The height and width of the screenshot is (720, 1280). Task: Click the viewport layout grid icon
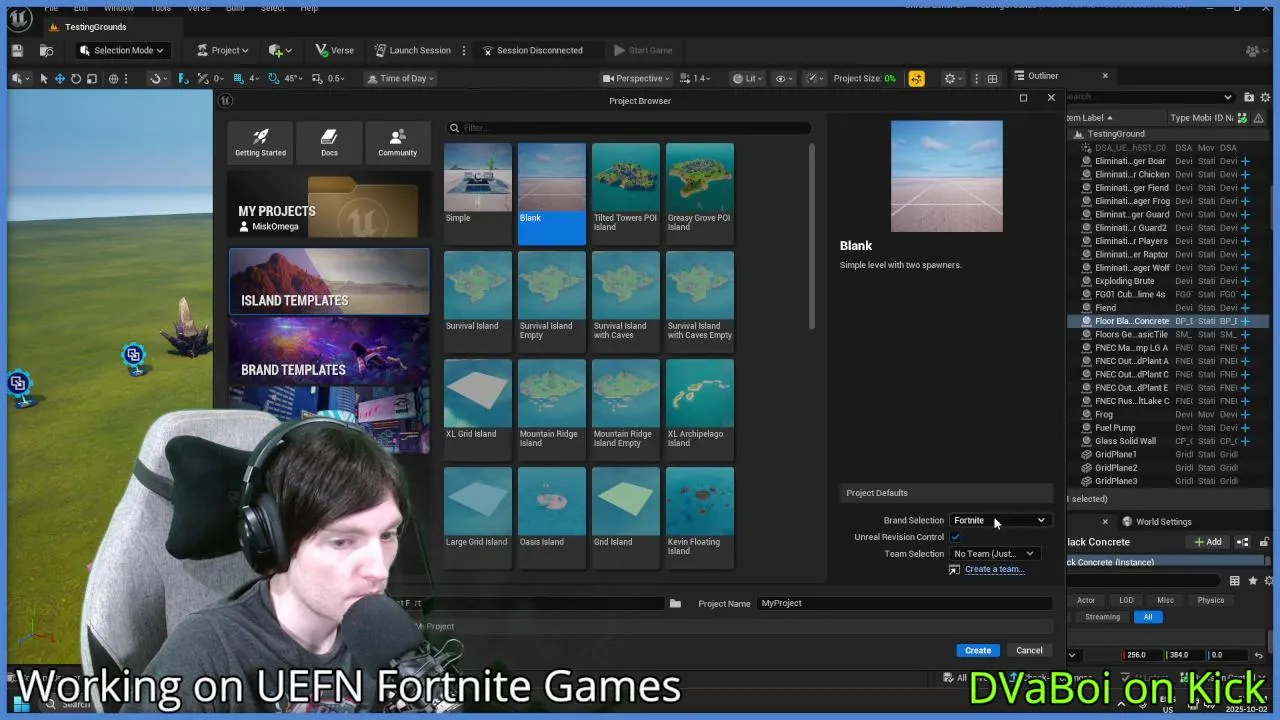(992, 78)
